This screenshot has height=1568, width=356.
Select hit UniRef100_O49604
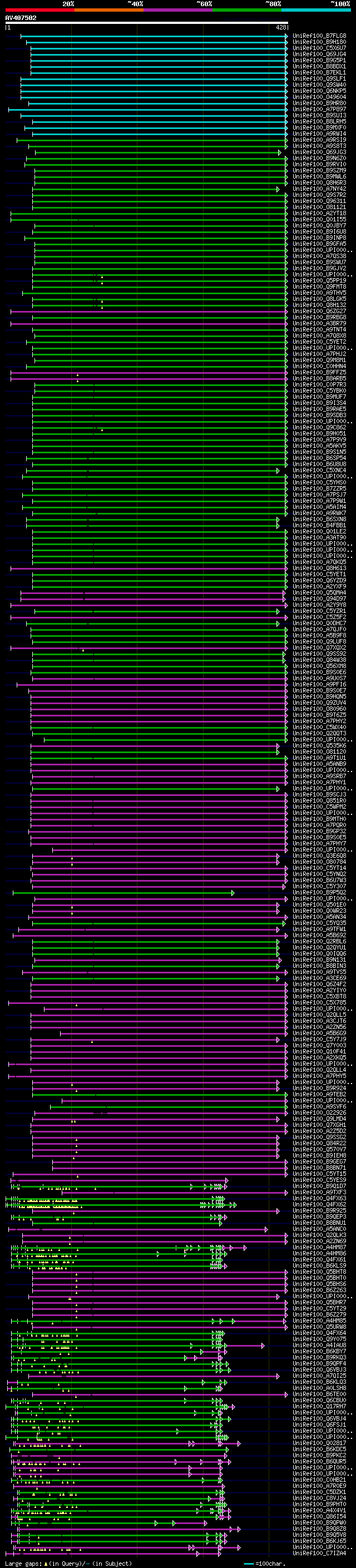pyautogui.click(x=319, y=97)
